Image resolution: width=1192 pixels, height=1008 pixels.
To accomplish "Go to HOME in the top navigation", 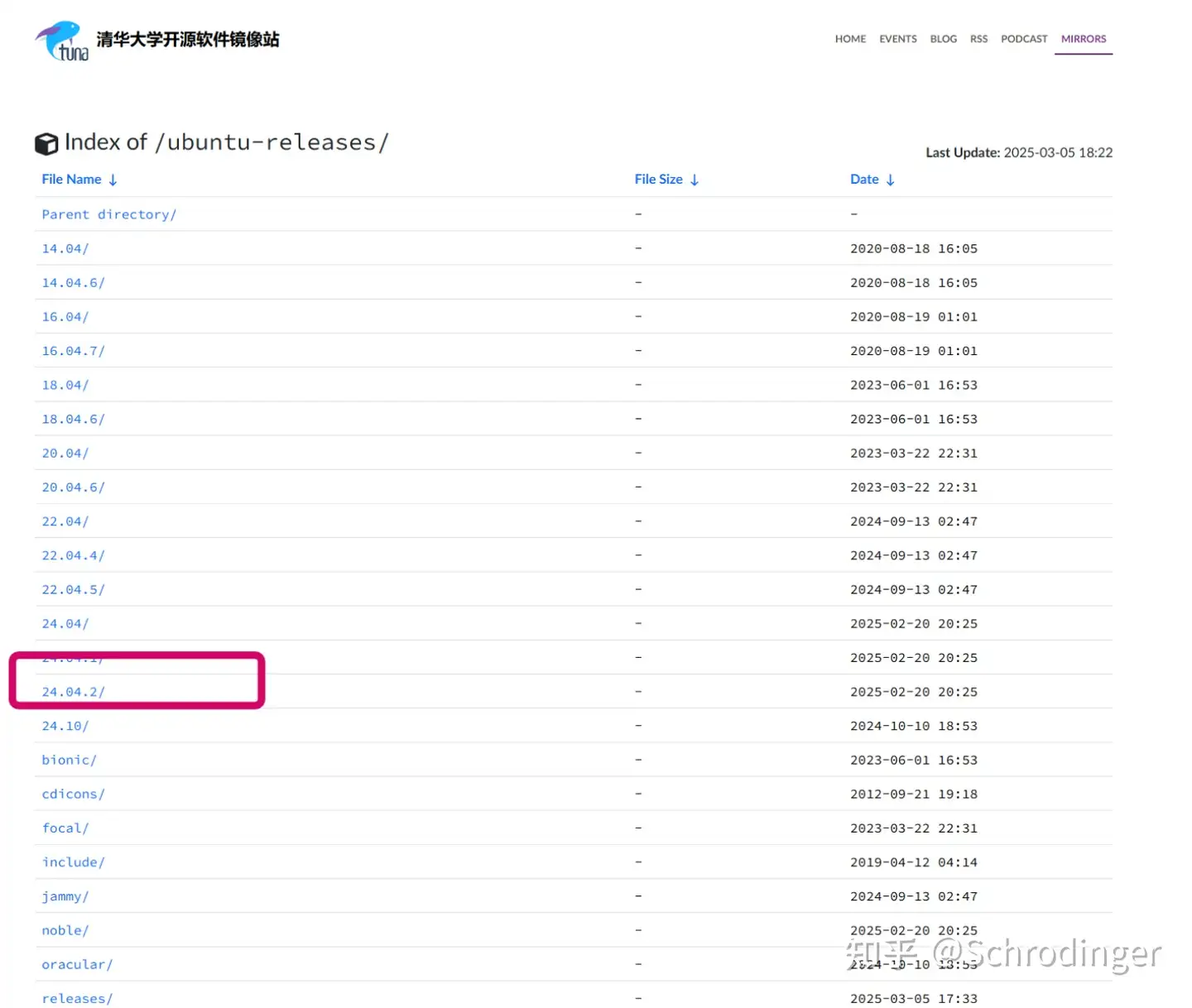I will tap(850, 39).
